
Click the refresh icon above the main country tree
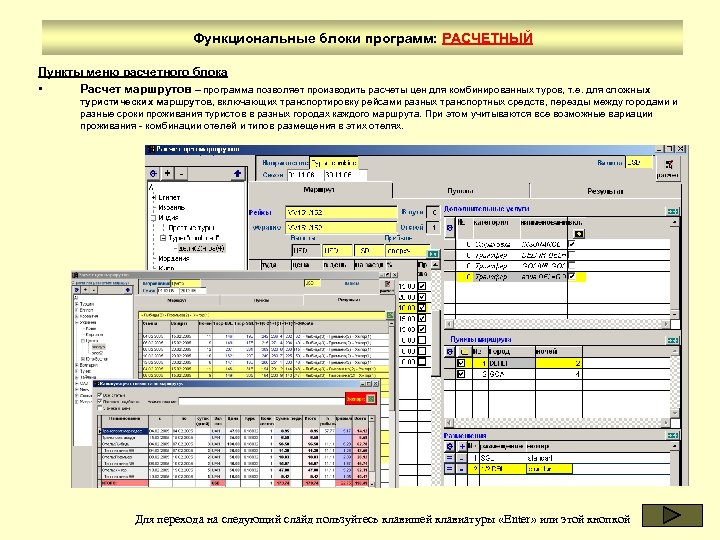(153, 174)
